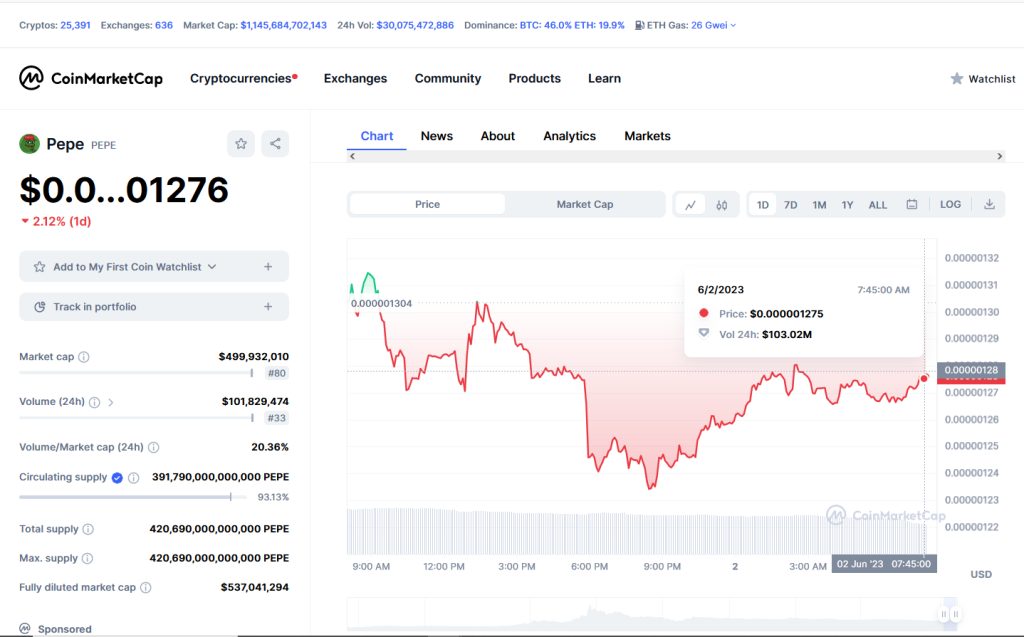Click the Sponsored section icon
Image resolution: width=1024 pixels, height=637 pixels.
coord(25,629)
